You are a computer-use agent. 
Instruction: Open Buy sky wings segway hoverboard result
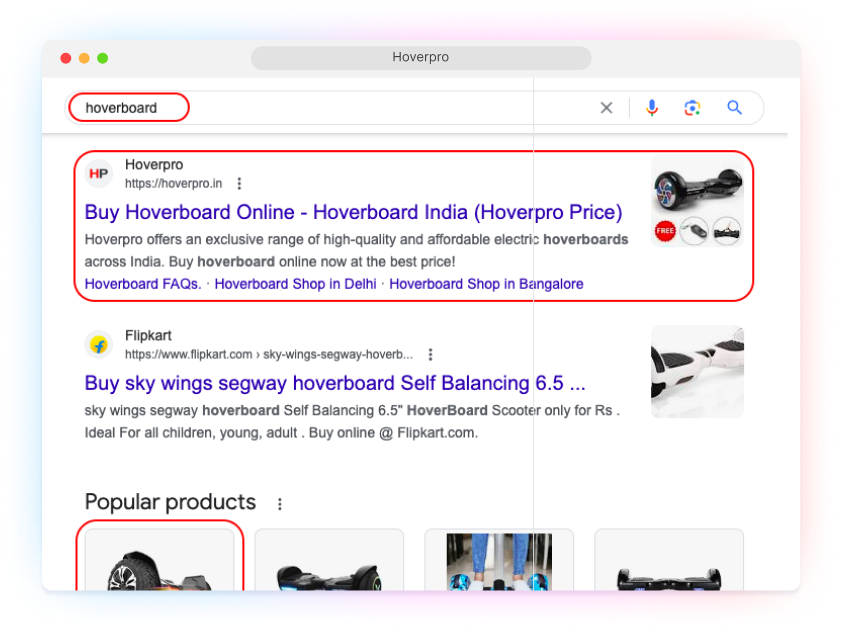pyautogui.click(x=335, y=383)
